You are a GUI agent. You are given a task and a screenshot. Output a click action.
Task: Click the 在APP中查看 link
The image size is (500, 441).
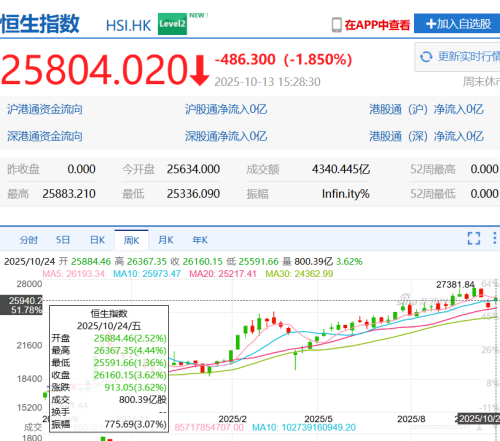click(377, 25)
